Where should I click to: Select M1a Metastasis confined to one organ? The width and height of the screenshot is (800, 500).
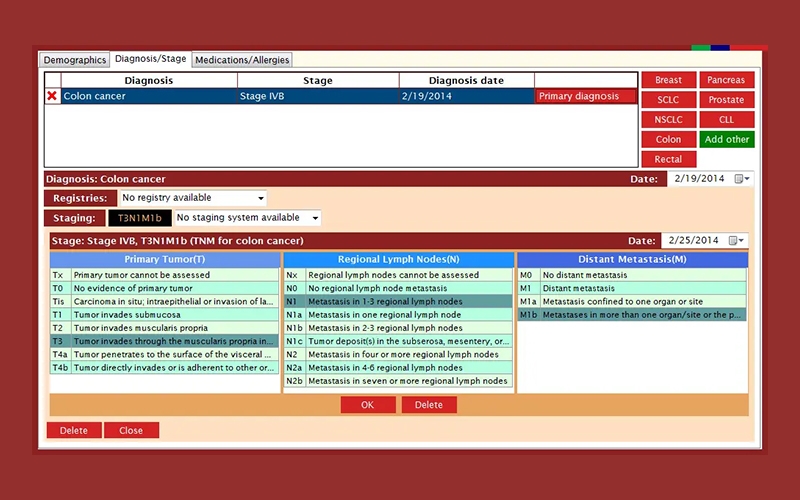pos(633,302)
